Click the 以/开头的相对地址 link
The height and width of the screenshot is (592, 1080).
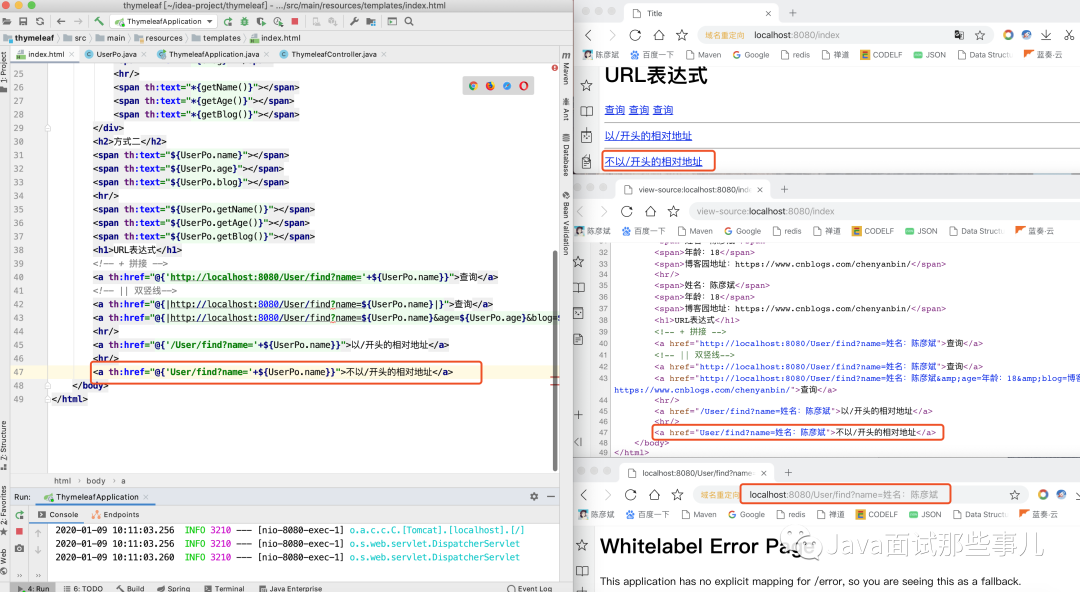coord(648,136)
